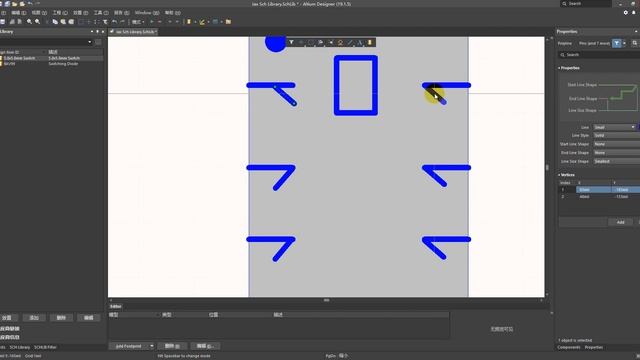This screenshot has width=640, height=360.
Task: Open the mode dropdown in main toolbar
Action: tap(138, 22)
